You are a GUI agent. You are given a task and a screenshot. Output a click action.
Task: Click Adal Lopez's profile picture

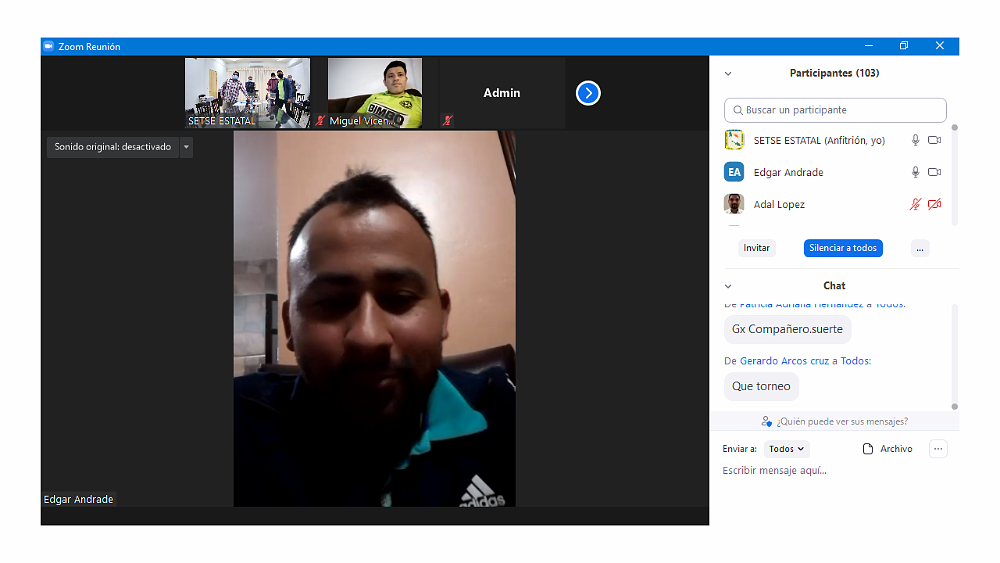pyautogui.click(x=734, y=204)
